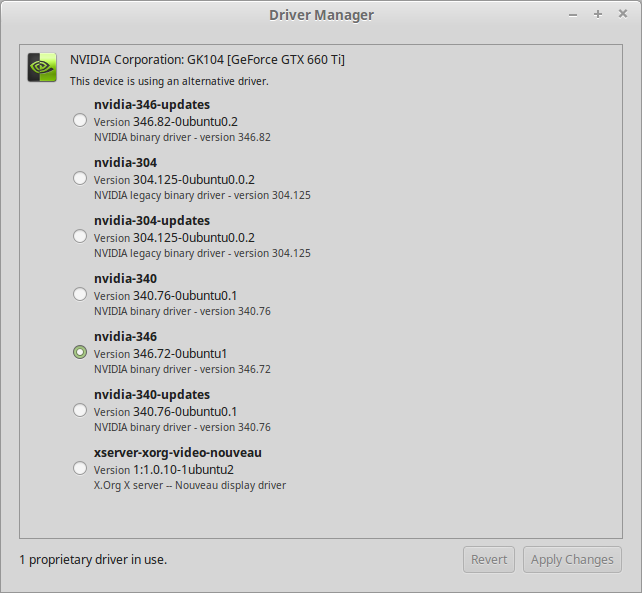Click the 'nvidia-304-updates' driver name
Image resolution: width=642 pixels, height=593 pixels.
[152, 221]
